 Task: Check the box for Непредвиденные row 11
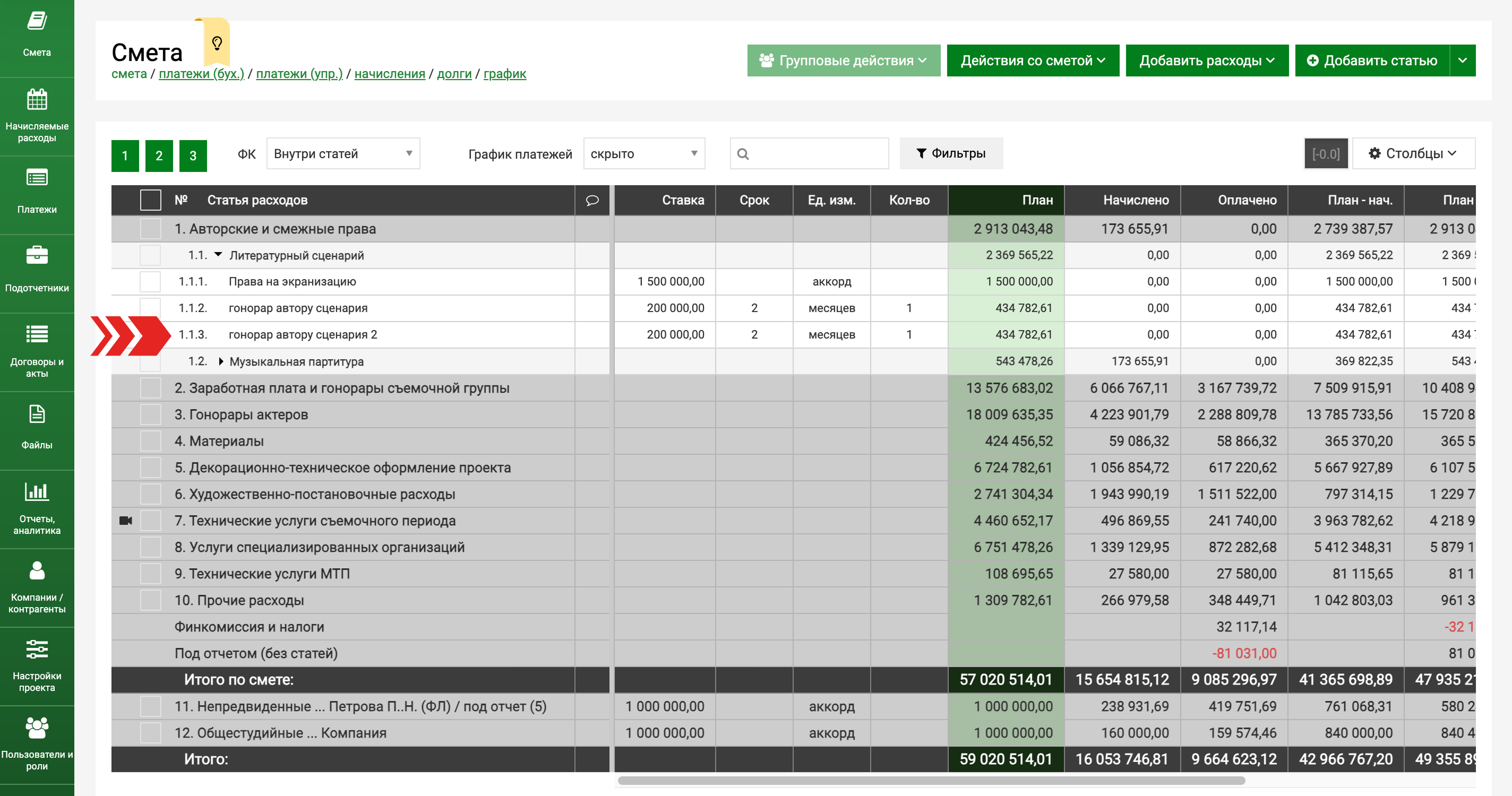151,706
